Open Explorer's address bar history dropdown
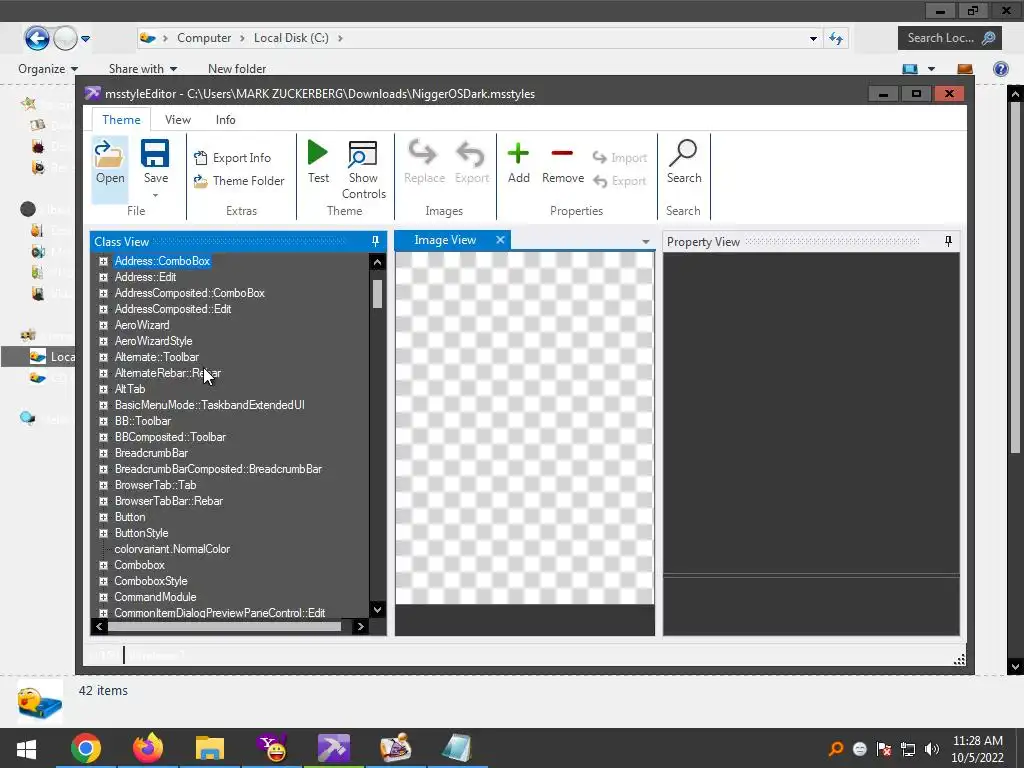The image size is (1024, 768). click(x=813, y=39)
